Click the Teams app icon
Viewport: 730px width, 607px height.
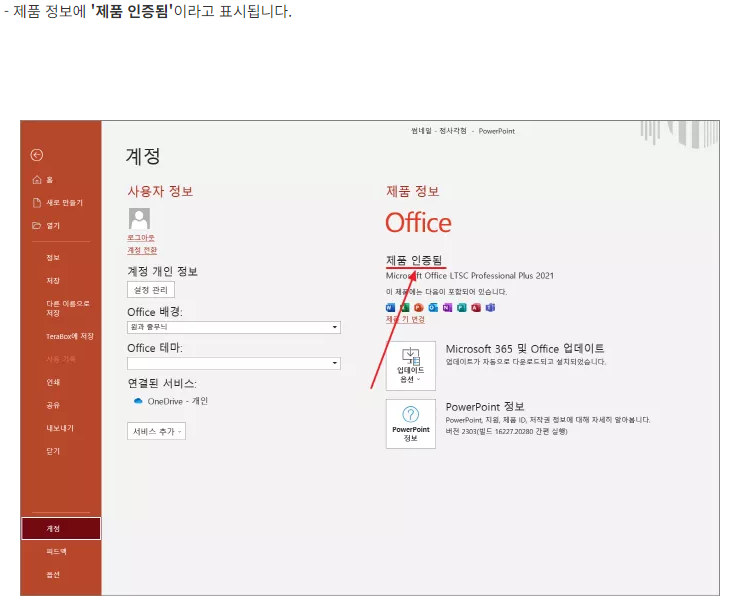pyautogui.click(x=490, y=308)
